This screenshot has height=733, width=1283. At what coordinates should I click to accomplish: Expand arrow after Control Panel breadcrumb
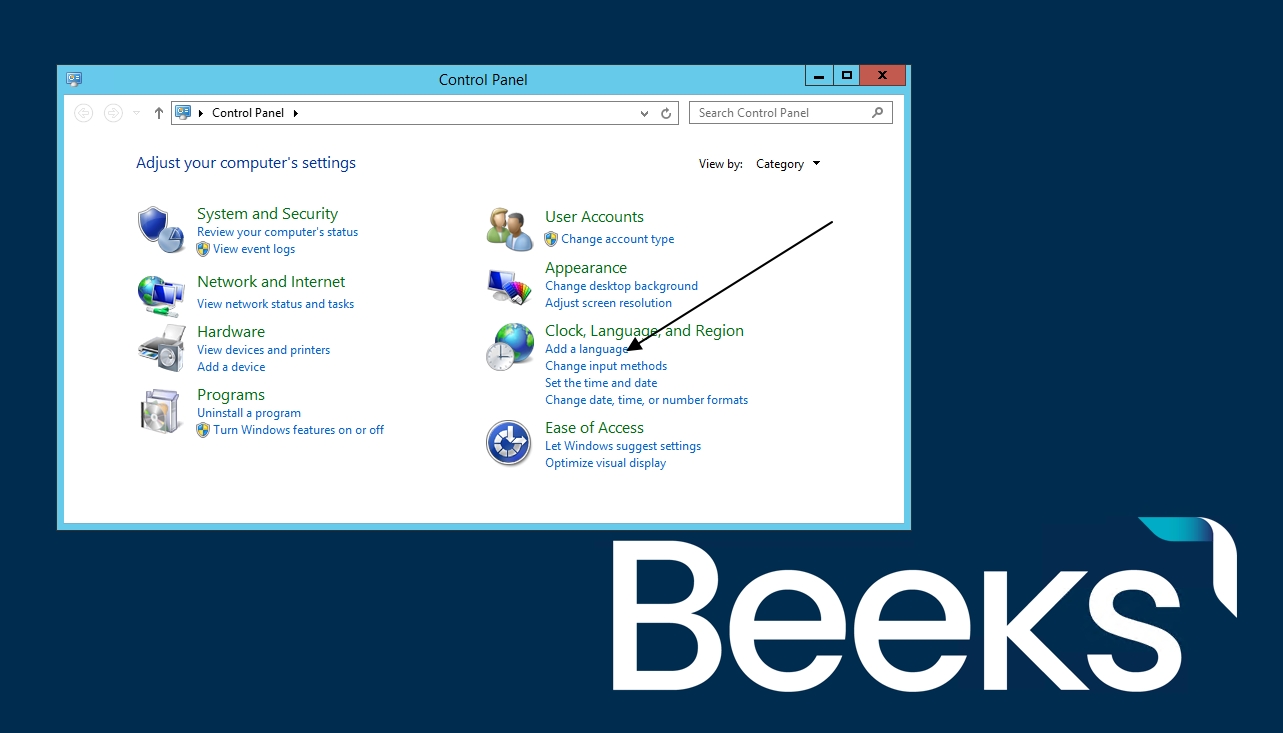(296, 113)
